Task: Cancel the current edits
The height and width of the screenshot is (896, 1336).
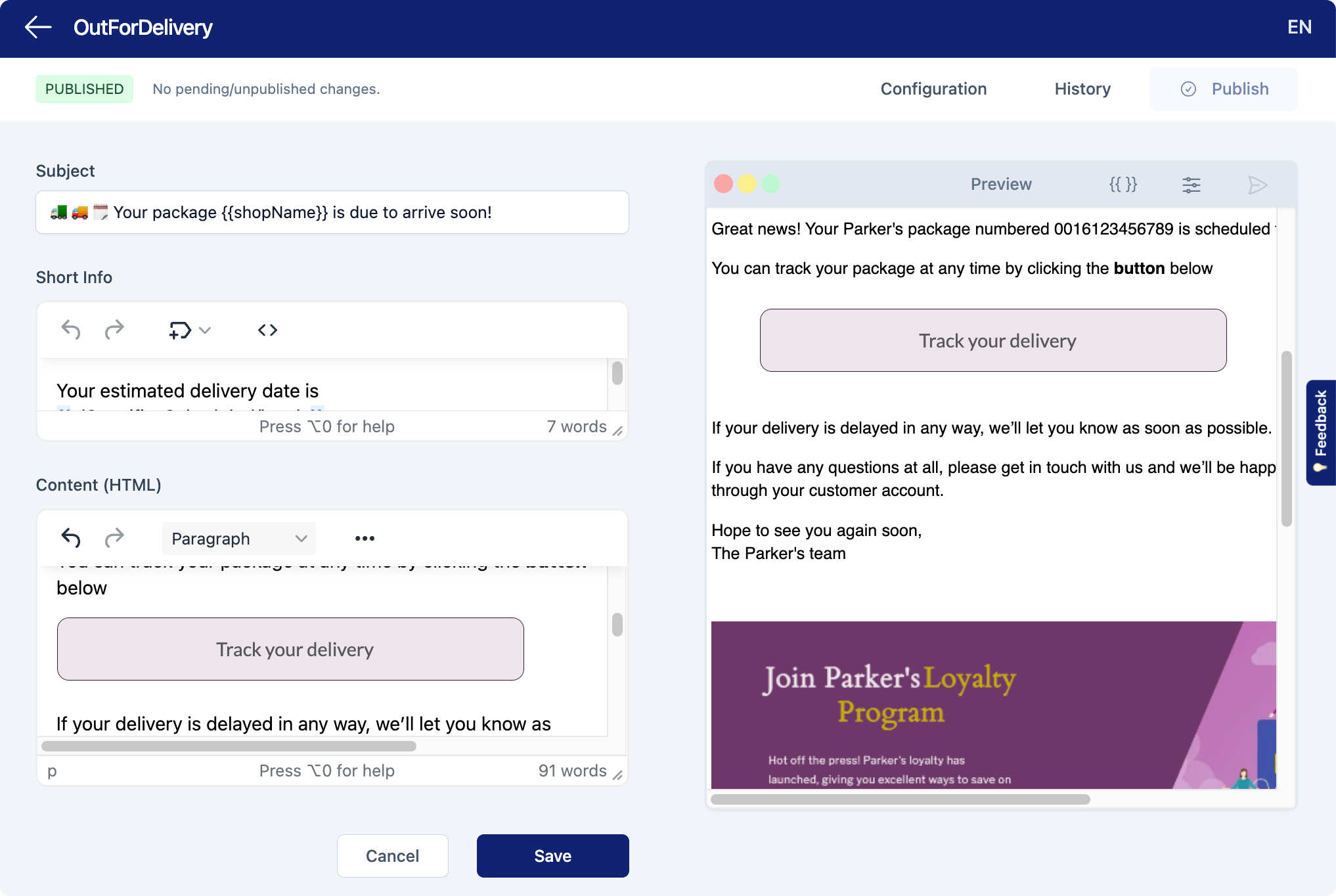Action: (x=392, y=855)
